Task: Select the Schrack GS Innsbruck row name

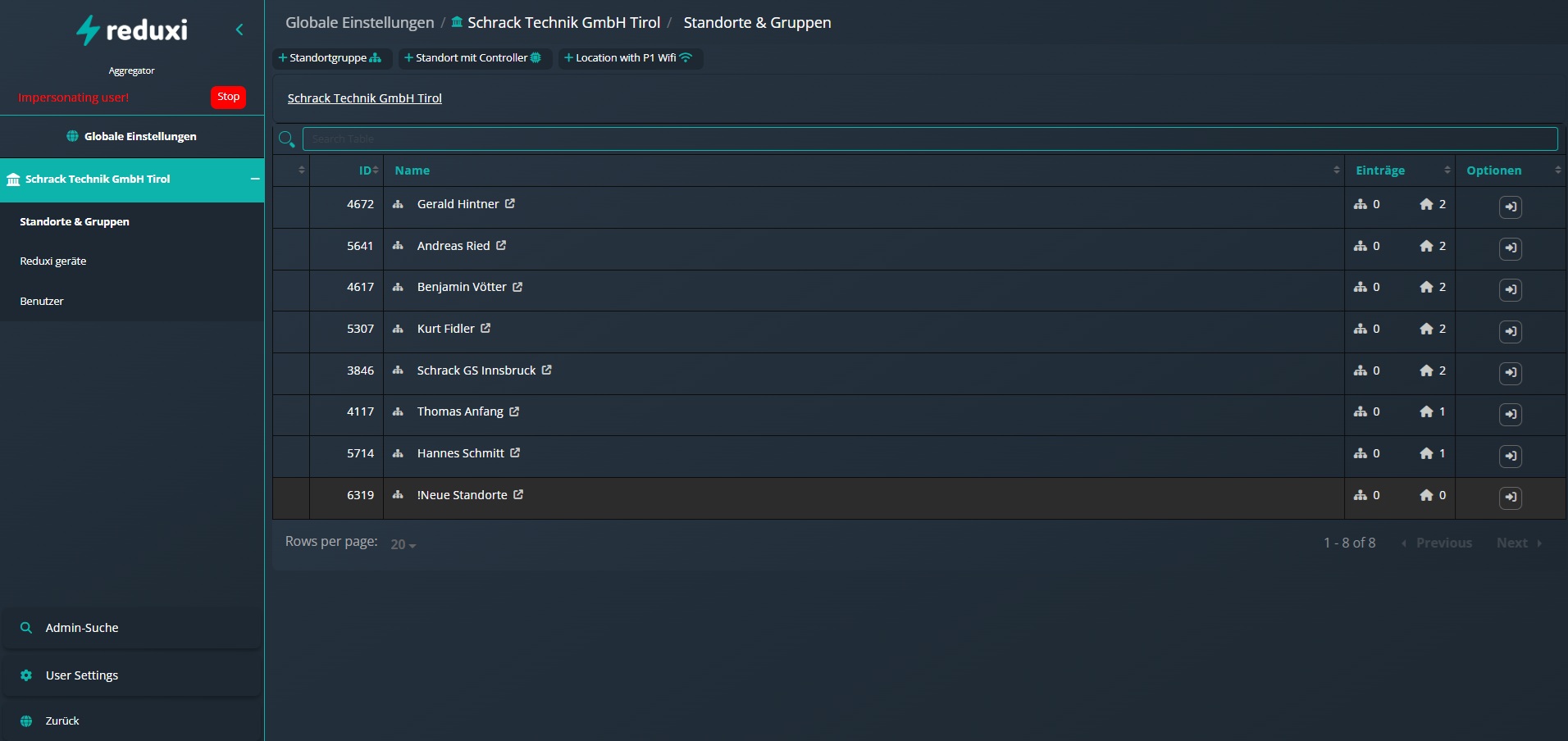Action: (476, 370)
